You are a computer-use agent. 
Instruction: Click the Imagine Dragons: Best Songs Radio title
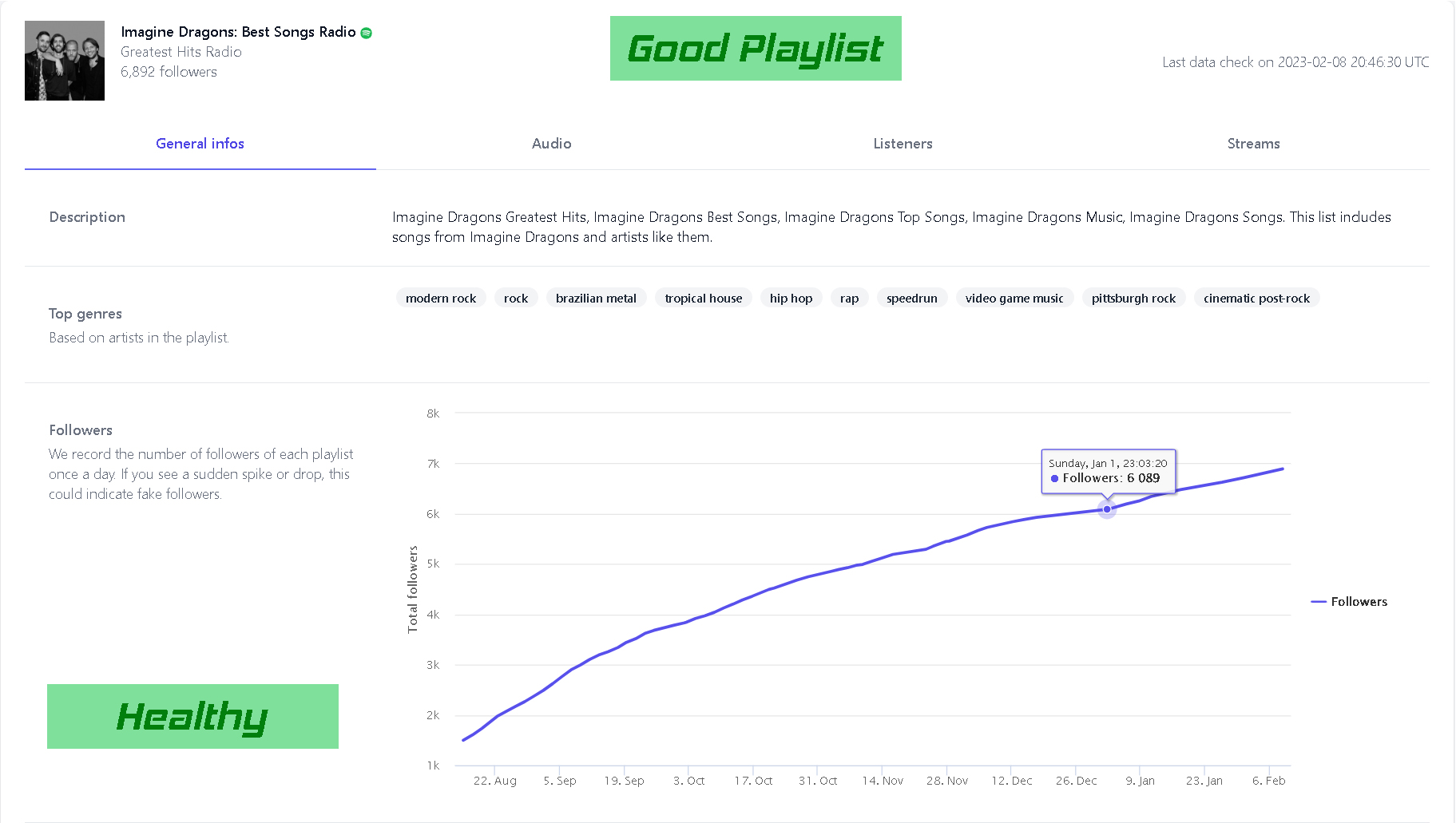pyautogui.click(x=238, y=32)
